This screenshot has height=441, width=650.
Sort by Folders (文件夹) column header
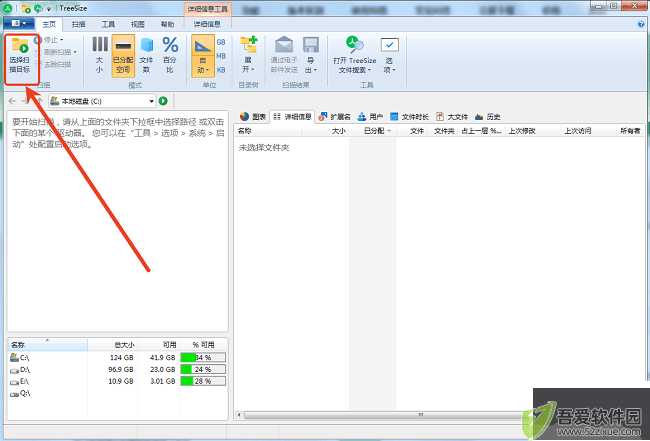click(442, 131)
